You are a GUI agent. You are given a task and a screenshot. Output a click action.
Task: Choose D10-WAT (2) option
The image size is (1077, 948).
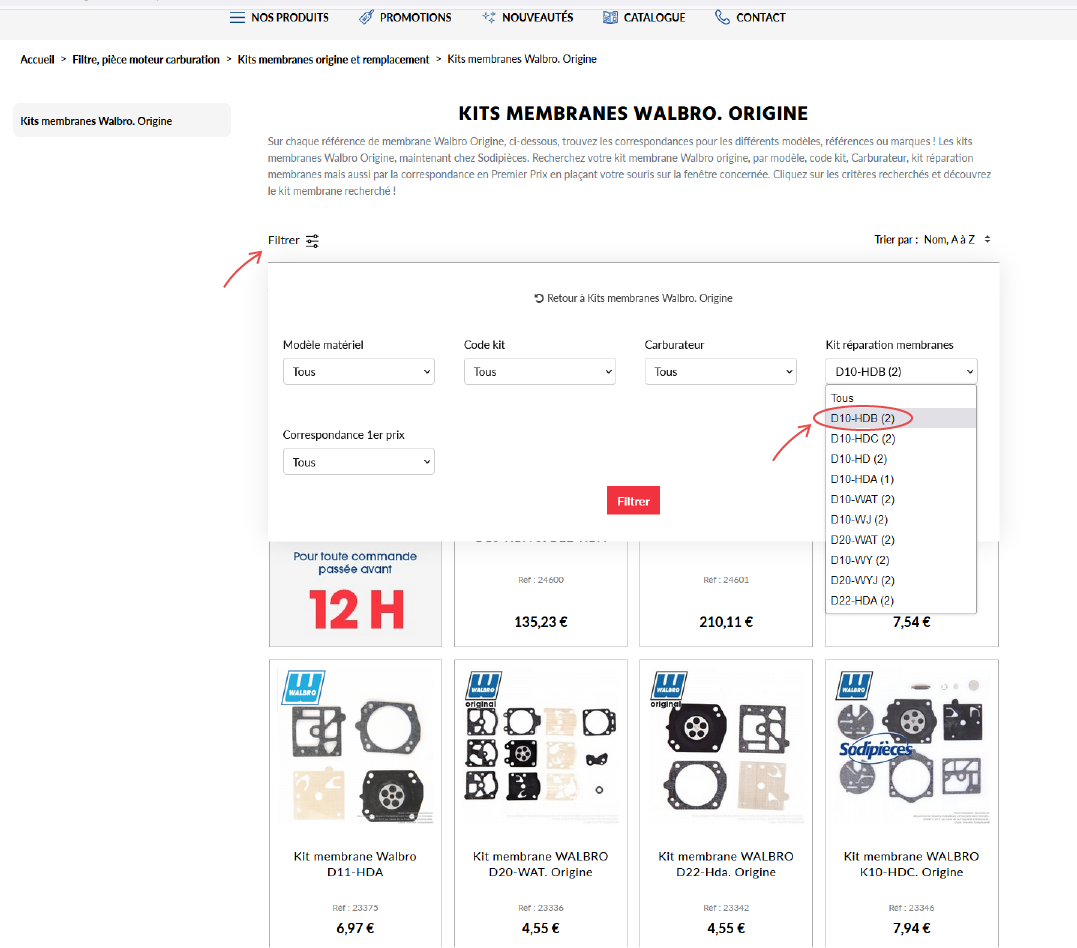[900, 499]
